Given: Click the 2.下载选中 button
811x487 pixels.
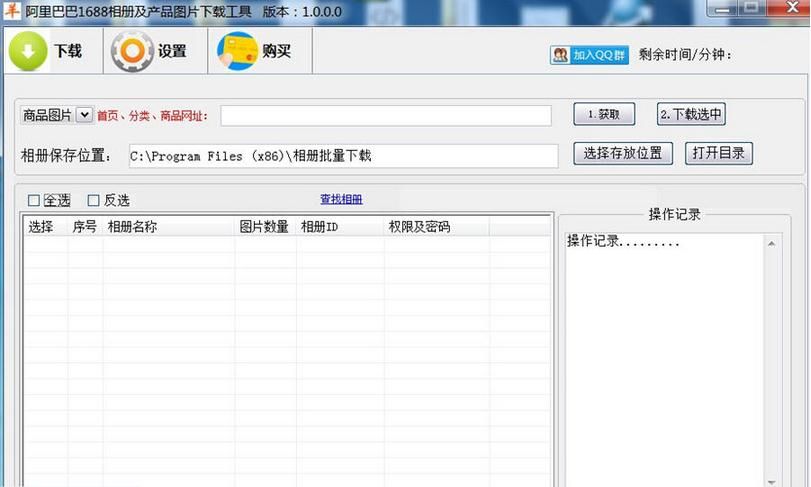Looking at the screenshot, I should pyautogui.click(x=691, y=114).
